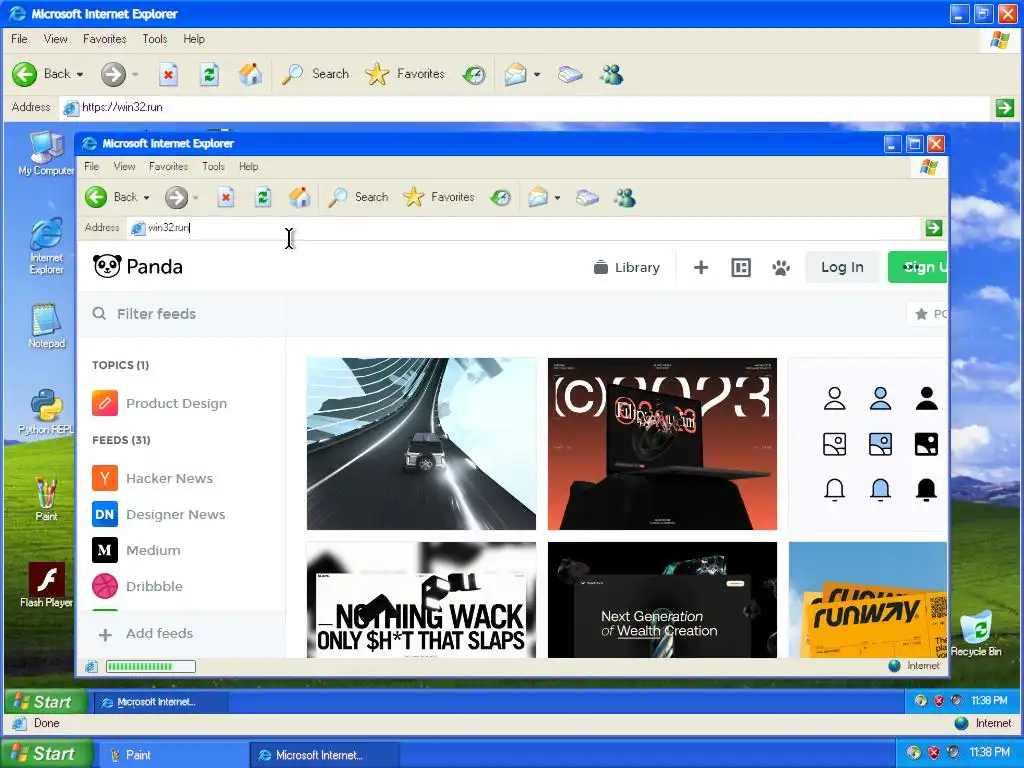Open Next Generation of Wealth Creation thumbnail
Viewport: 1024px width, 768px height.
point(662,600)
